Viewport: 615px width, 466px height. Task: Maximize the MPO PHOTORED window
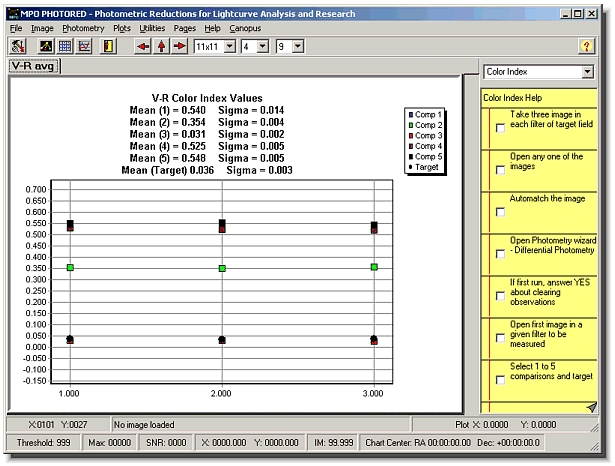point(577,14)
